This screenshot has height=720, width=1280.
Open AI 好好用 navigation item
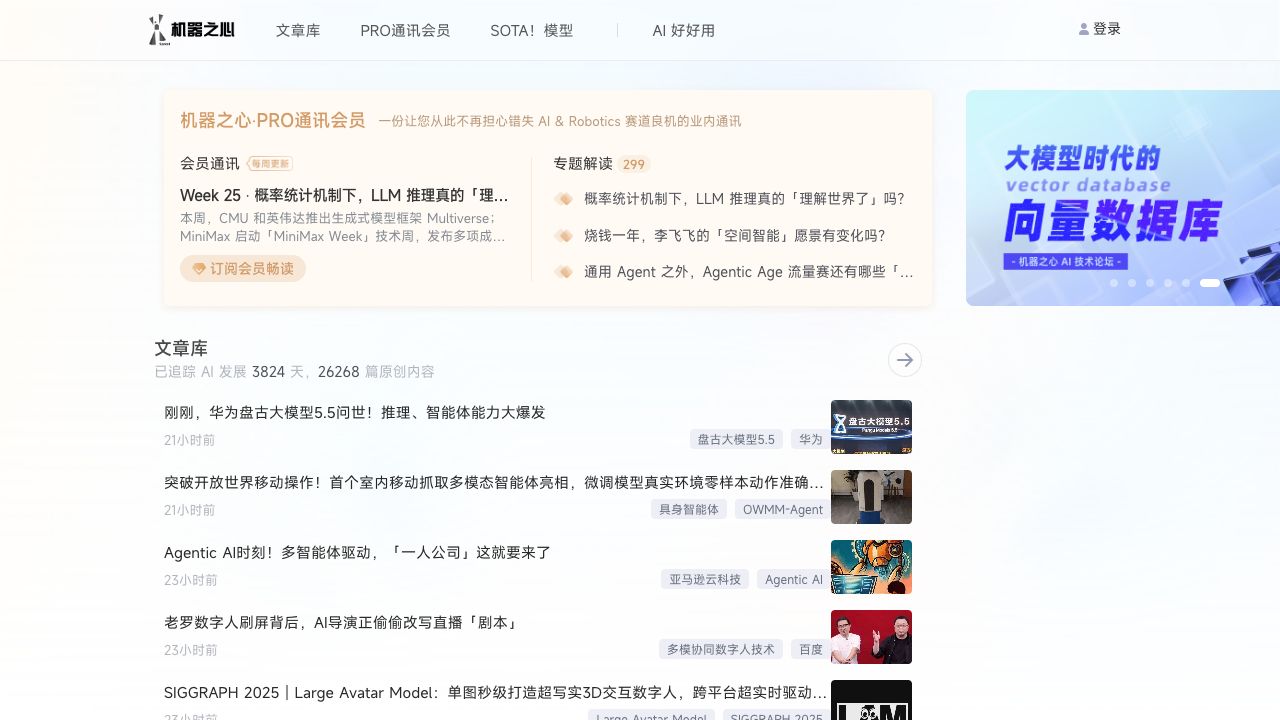click(683, 31)
